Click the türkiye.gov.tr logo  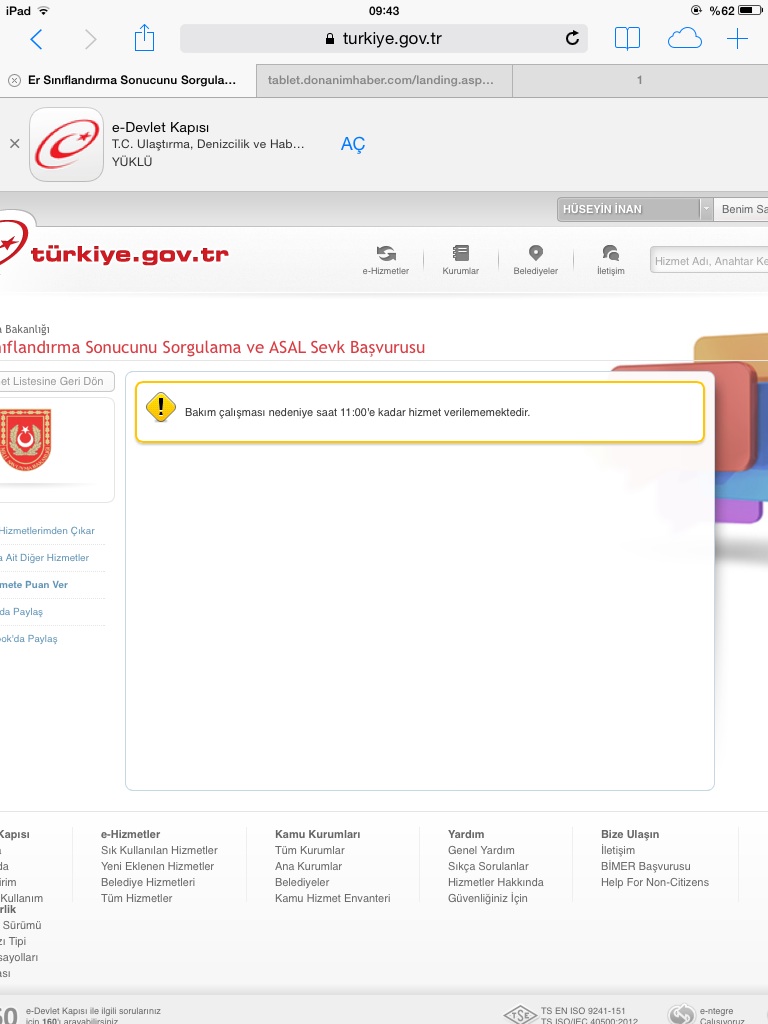114,251
